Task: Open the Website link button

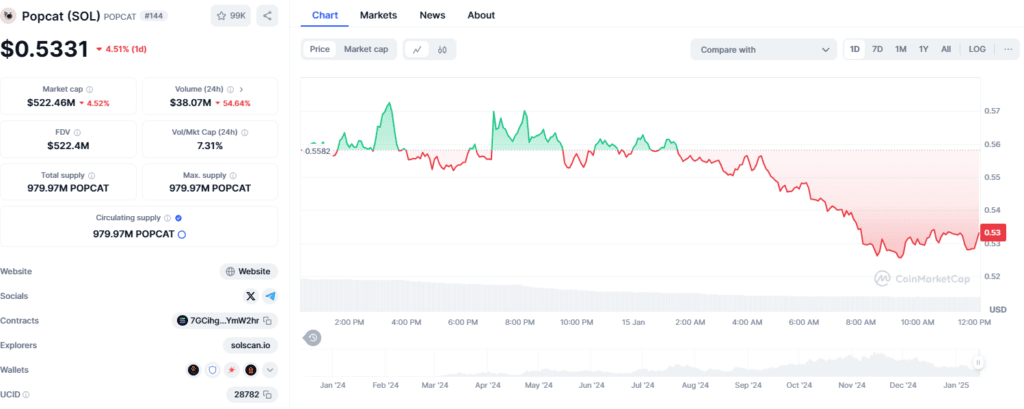Action: (249, 271)
